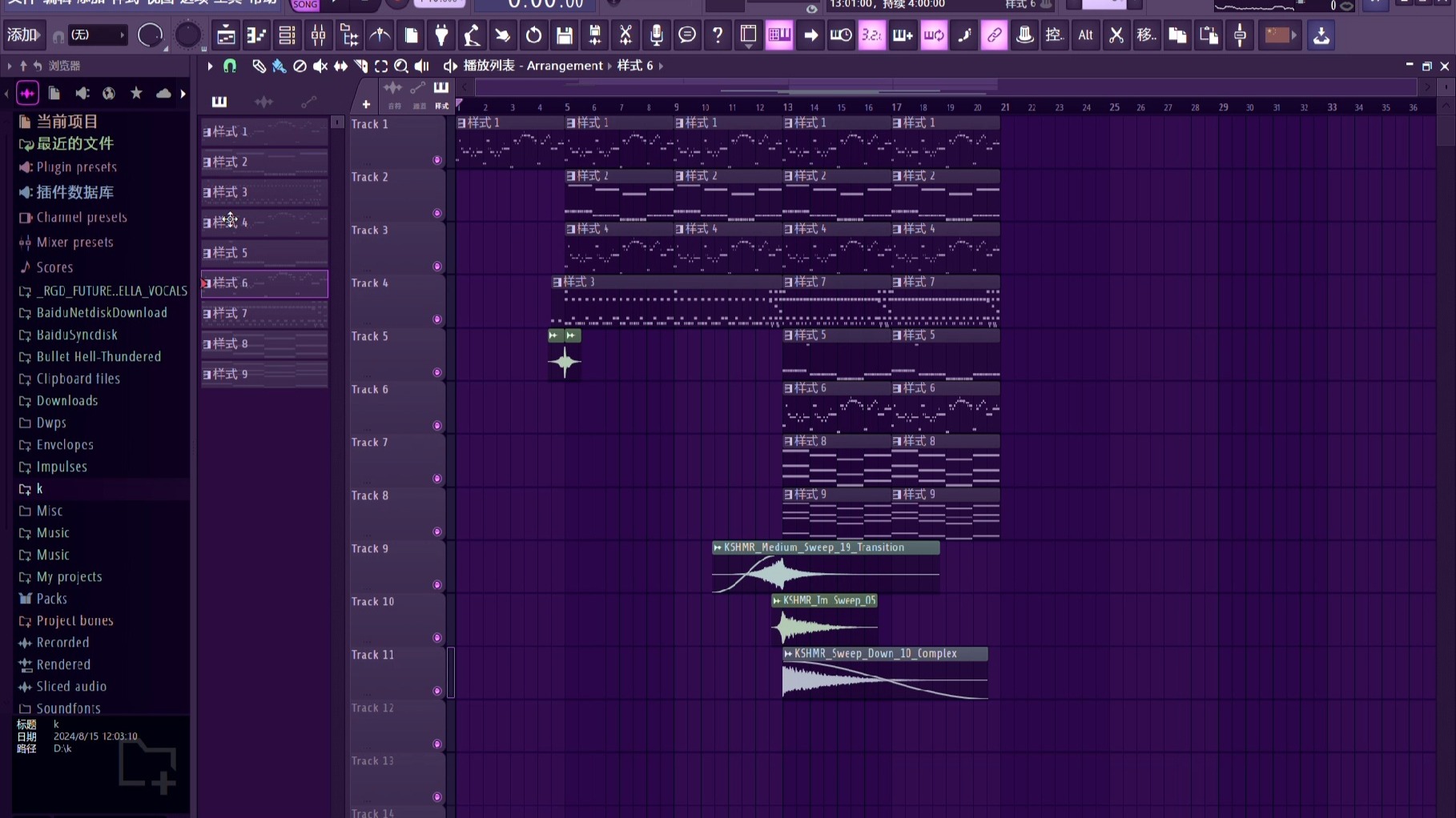Select the Delete tool in playlist toolbar

pos(300,66)
